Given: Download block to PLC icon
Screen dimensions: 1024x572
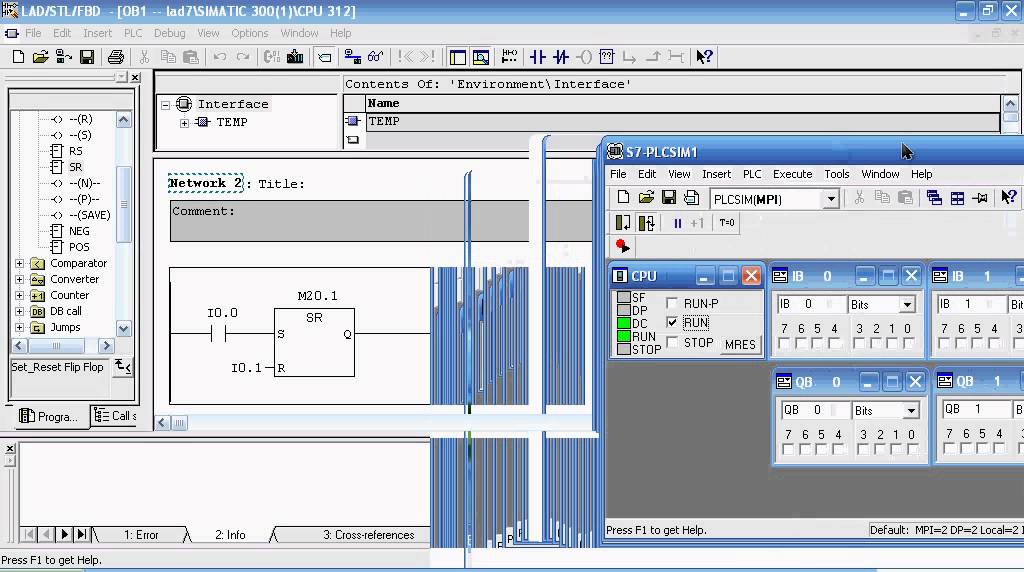Looking at the screenshot, I should pos(295,57).
